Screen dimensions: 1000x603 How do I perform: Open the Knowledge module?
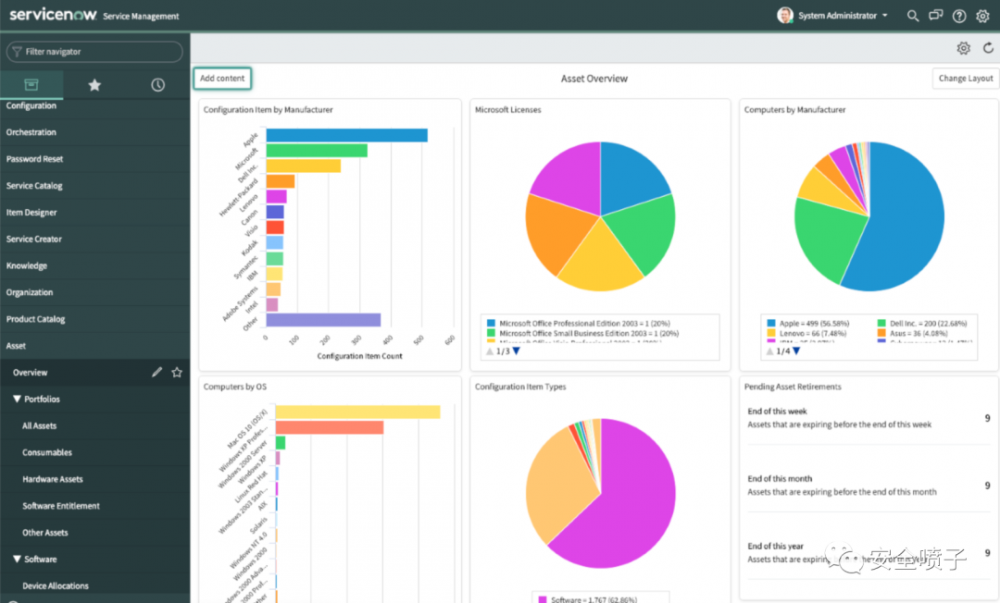tap(27, 266)
